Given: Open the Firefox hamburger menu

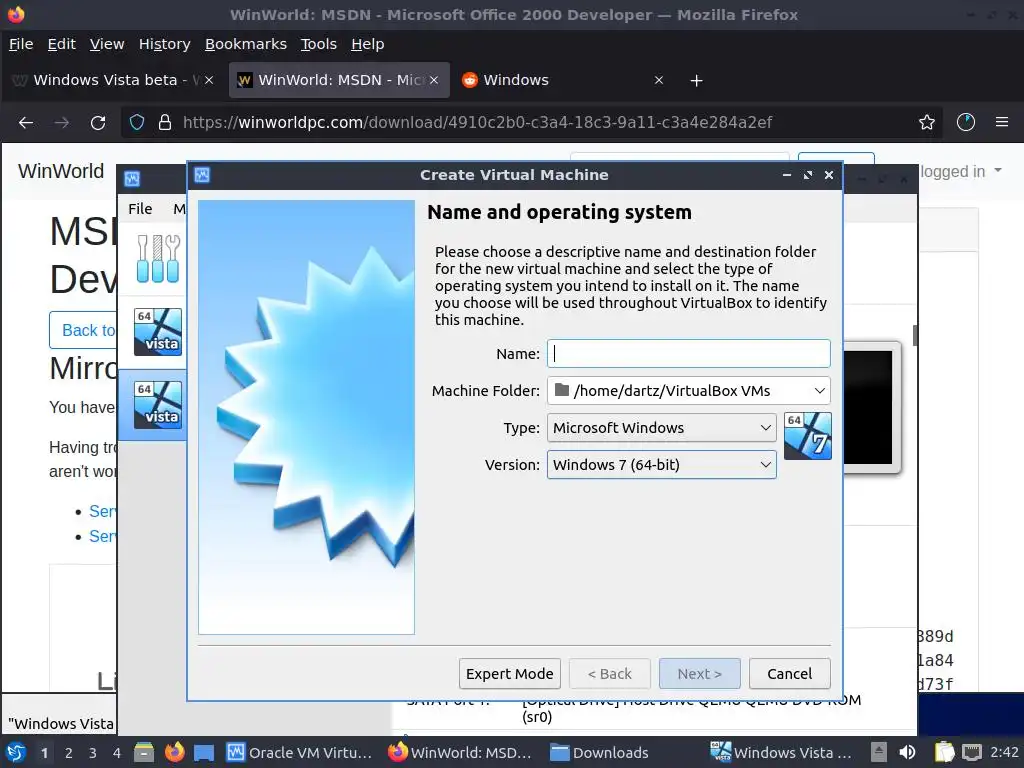Looking at the screenshot, I should (1002, 122).
